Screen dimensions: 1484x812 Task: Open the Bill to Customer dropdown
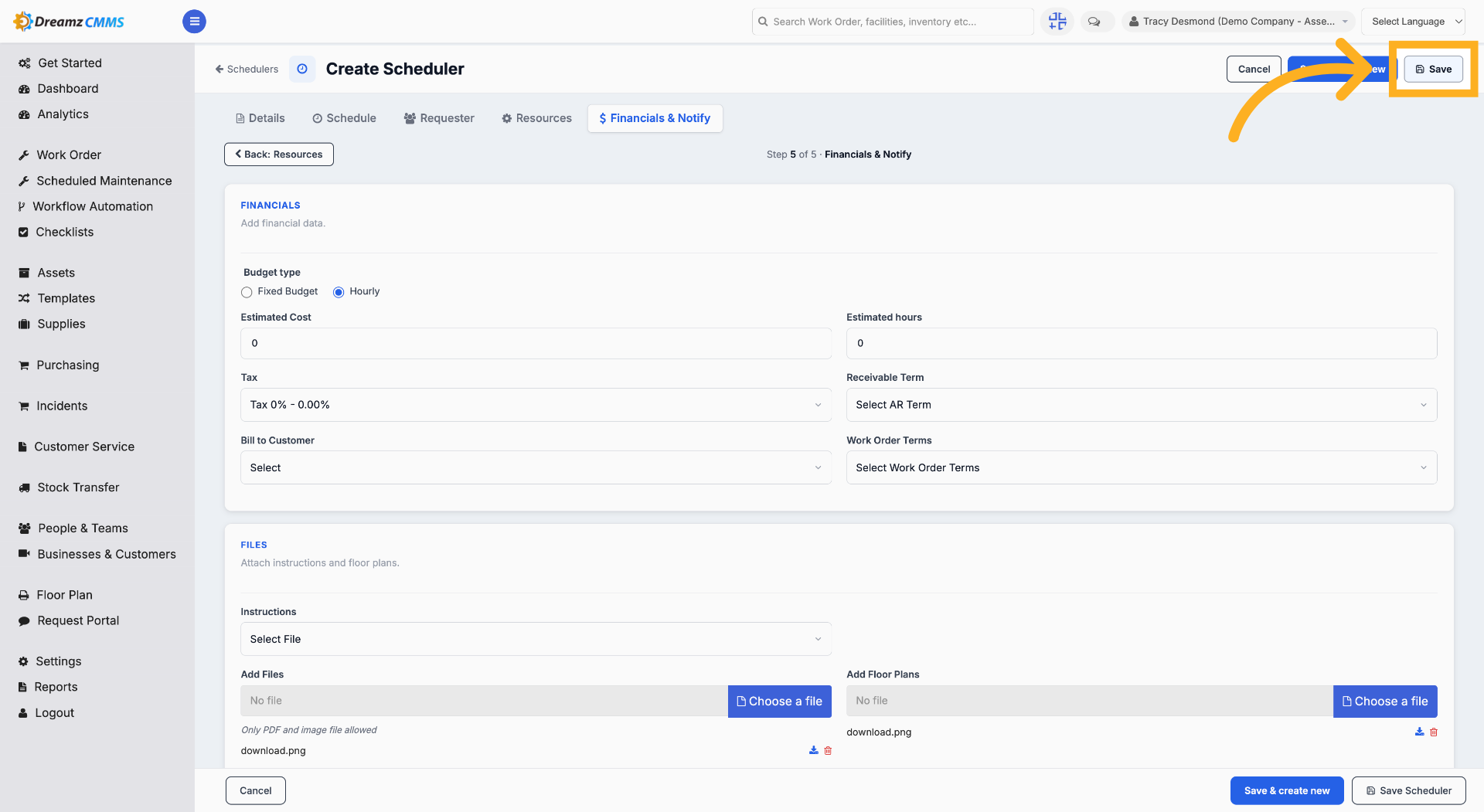tap(536, 467)
